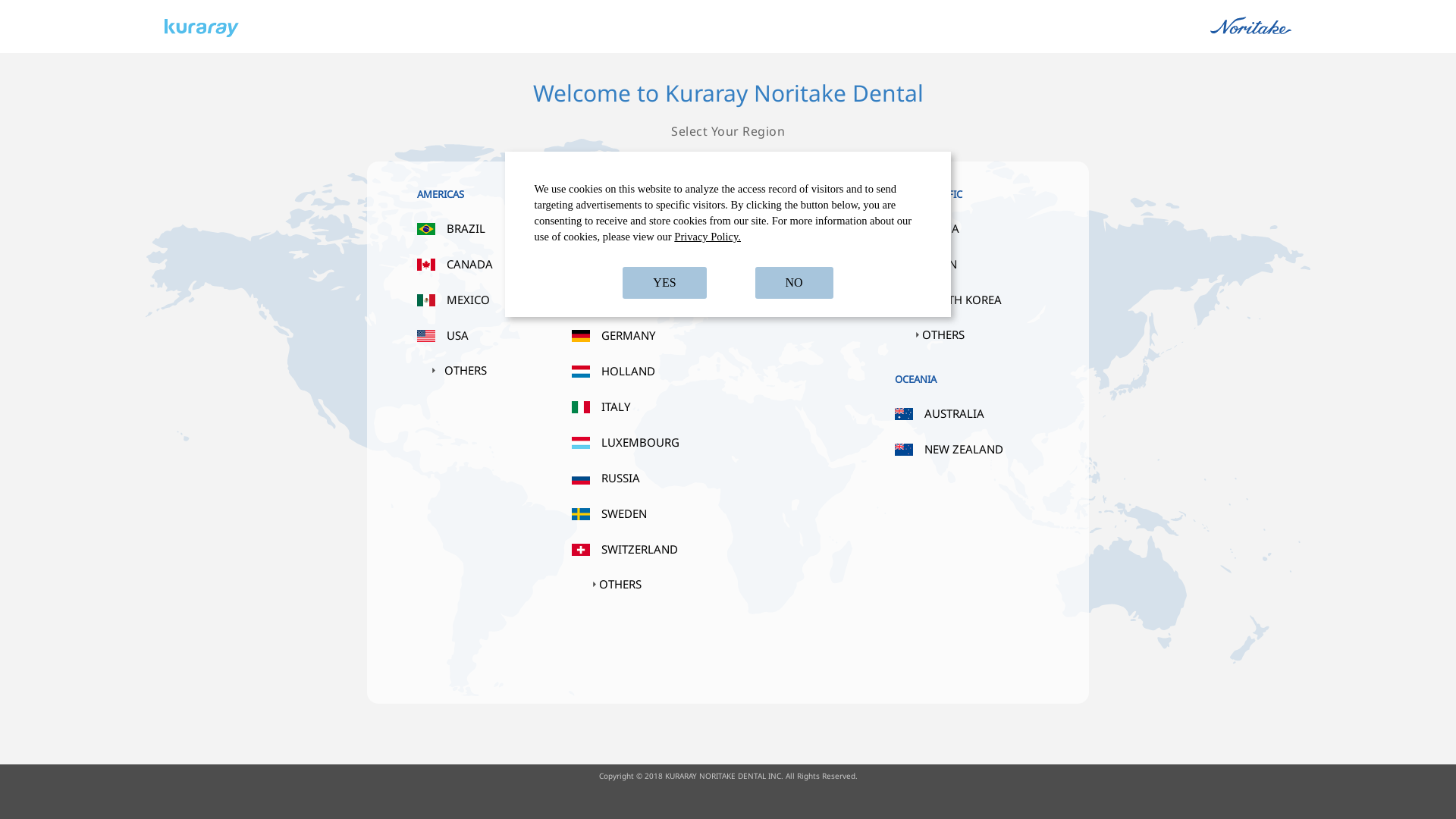Select ITALY region link
Screen dimensions: 1456x819
click(616, 406)
